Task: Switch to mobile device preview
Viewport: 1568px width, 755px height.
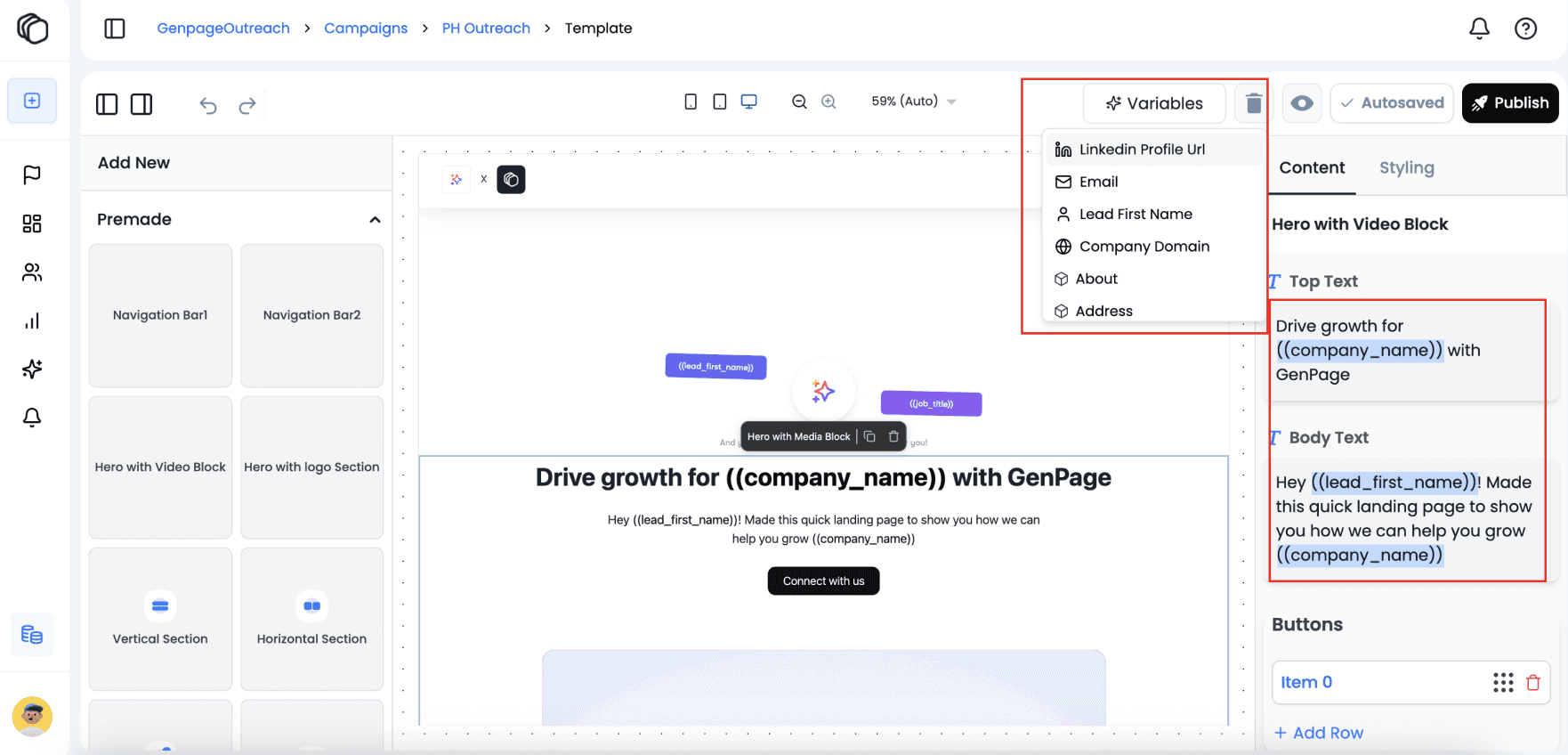Action: (691, 101)
